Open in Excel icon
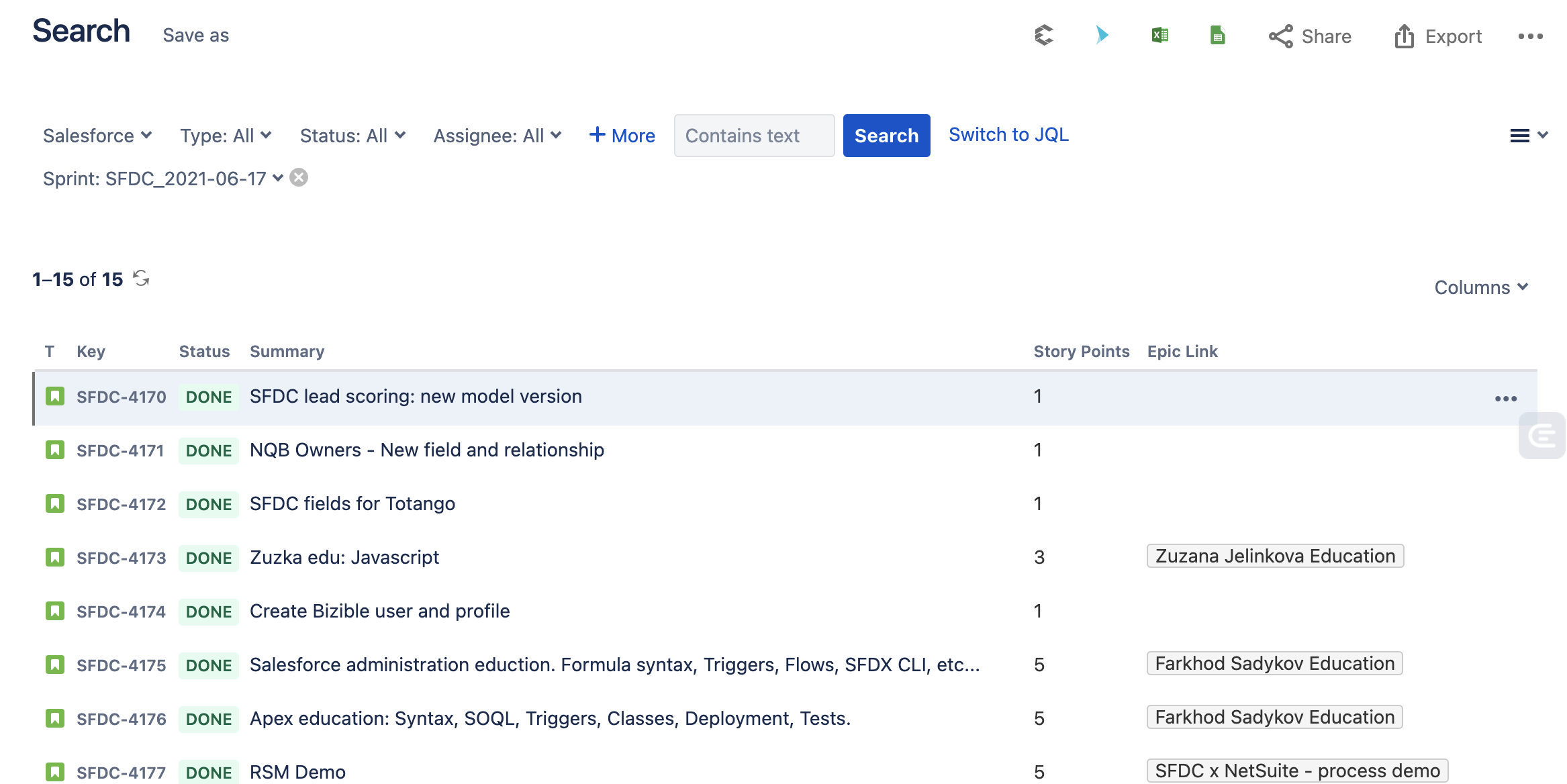 (1159, 35)
